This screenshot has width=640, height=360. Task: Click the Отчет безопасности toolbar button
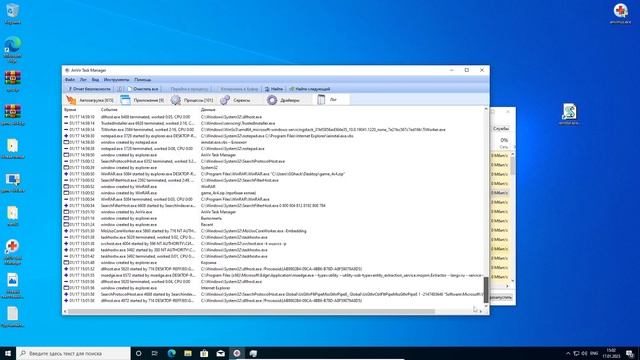(89, 89)
